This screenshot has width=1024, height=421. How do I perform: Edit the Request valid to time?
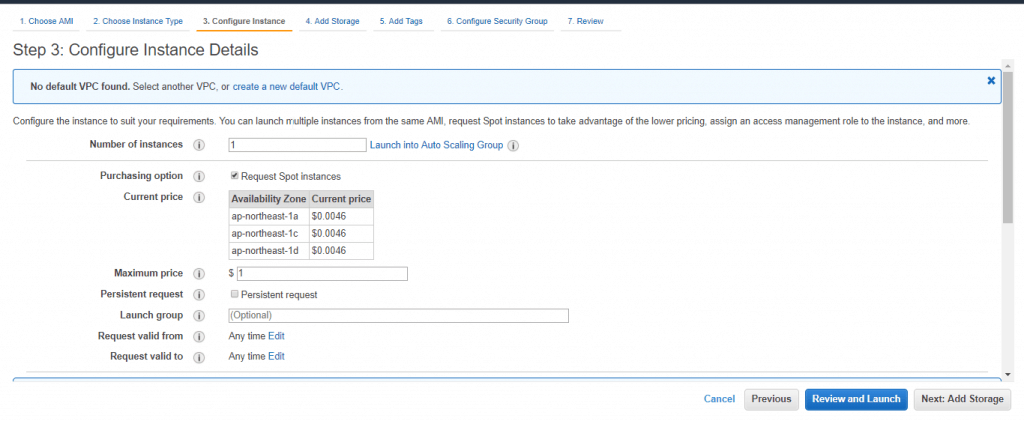coord(276,356)
